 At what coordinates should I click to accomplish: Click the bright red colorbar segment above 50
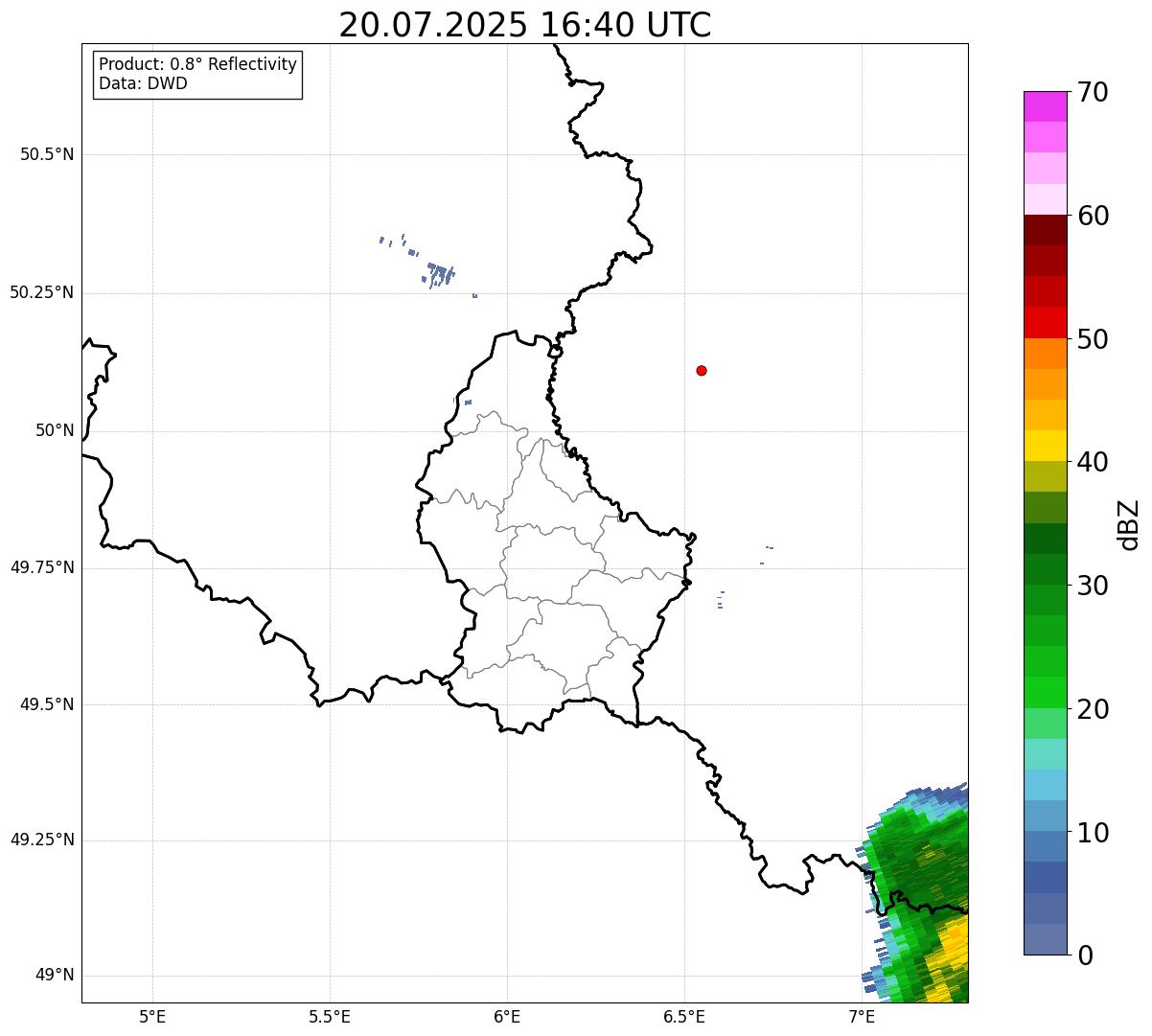1045,322
